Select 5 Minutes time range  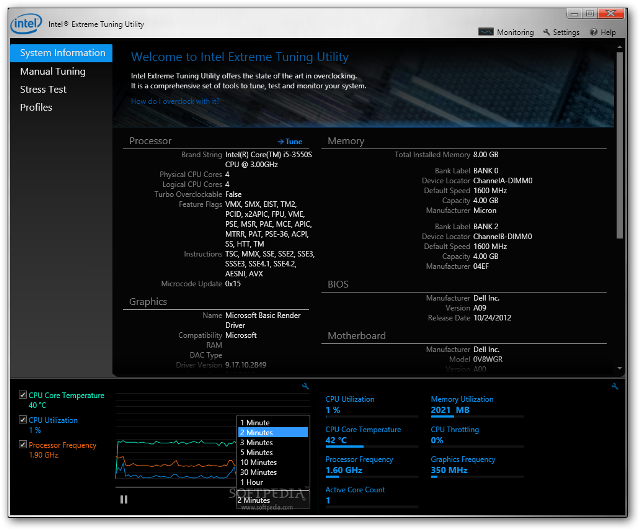pyautogui.click(x=273, y=452)
